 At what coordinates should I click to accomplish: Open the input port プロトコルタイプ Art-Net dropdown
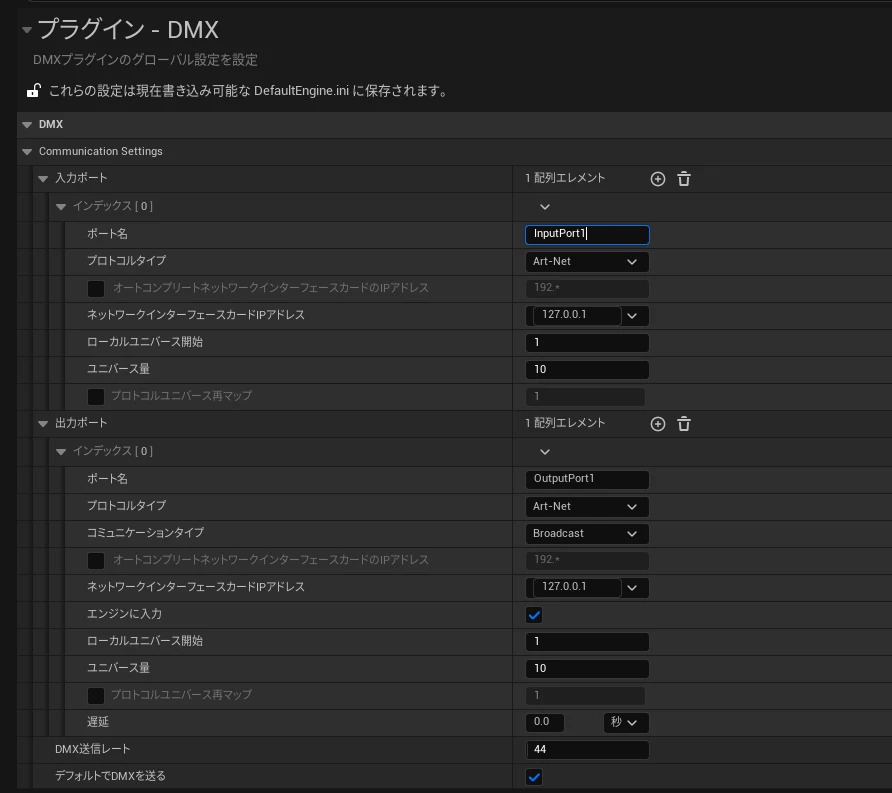click(x=587, y=262)
